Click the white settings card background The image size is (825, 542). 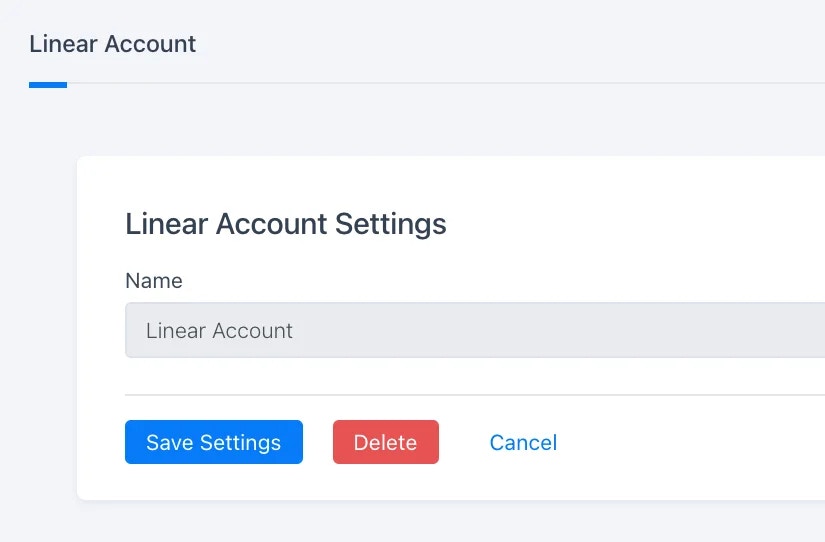click(x=631, y=221)
